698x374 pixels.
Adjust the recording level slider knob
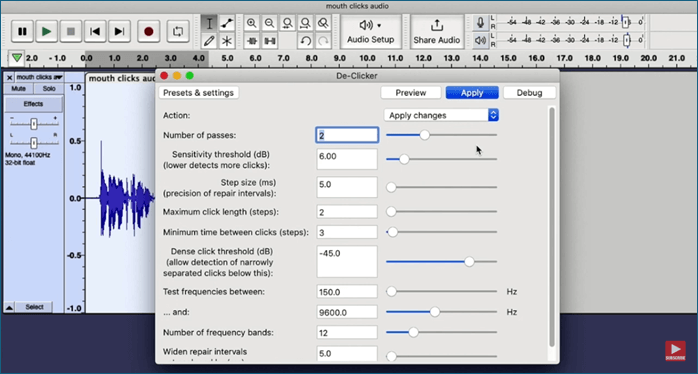point(625,22)
